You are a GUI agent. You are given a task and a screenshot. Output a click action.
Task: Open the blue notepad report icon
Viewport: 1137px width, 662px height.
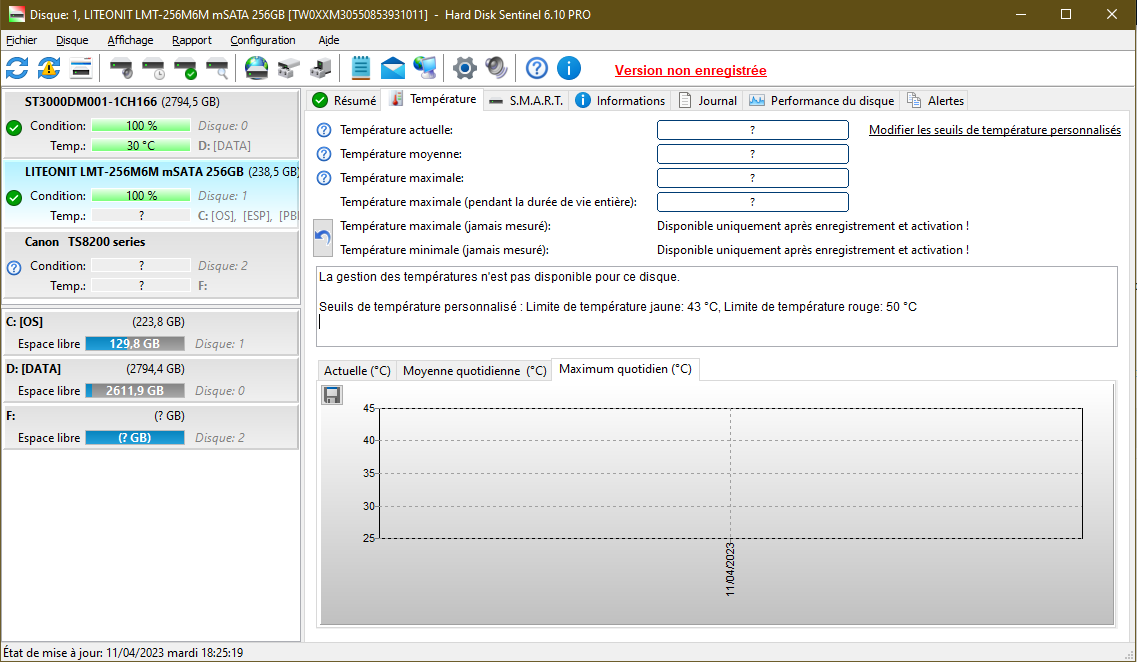pyautogui.click(x=361, y=68)
